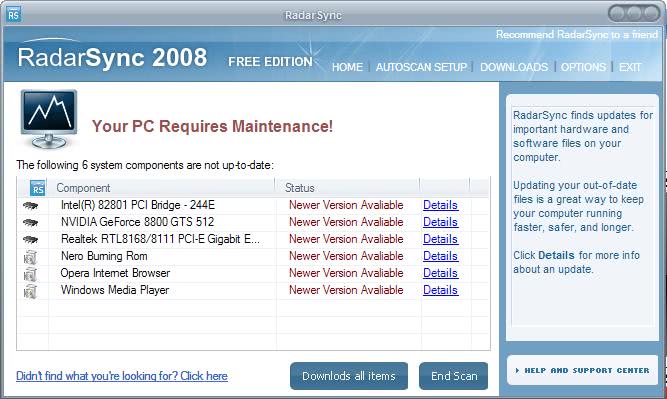The image size is (667, 399).
Task: Open Details for Nero Burning Rom
Action: [x=440, y=256]
